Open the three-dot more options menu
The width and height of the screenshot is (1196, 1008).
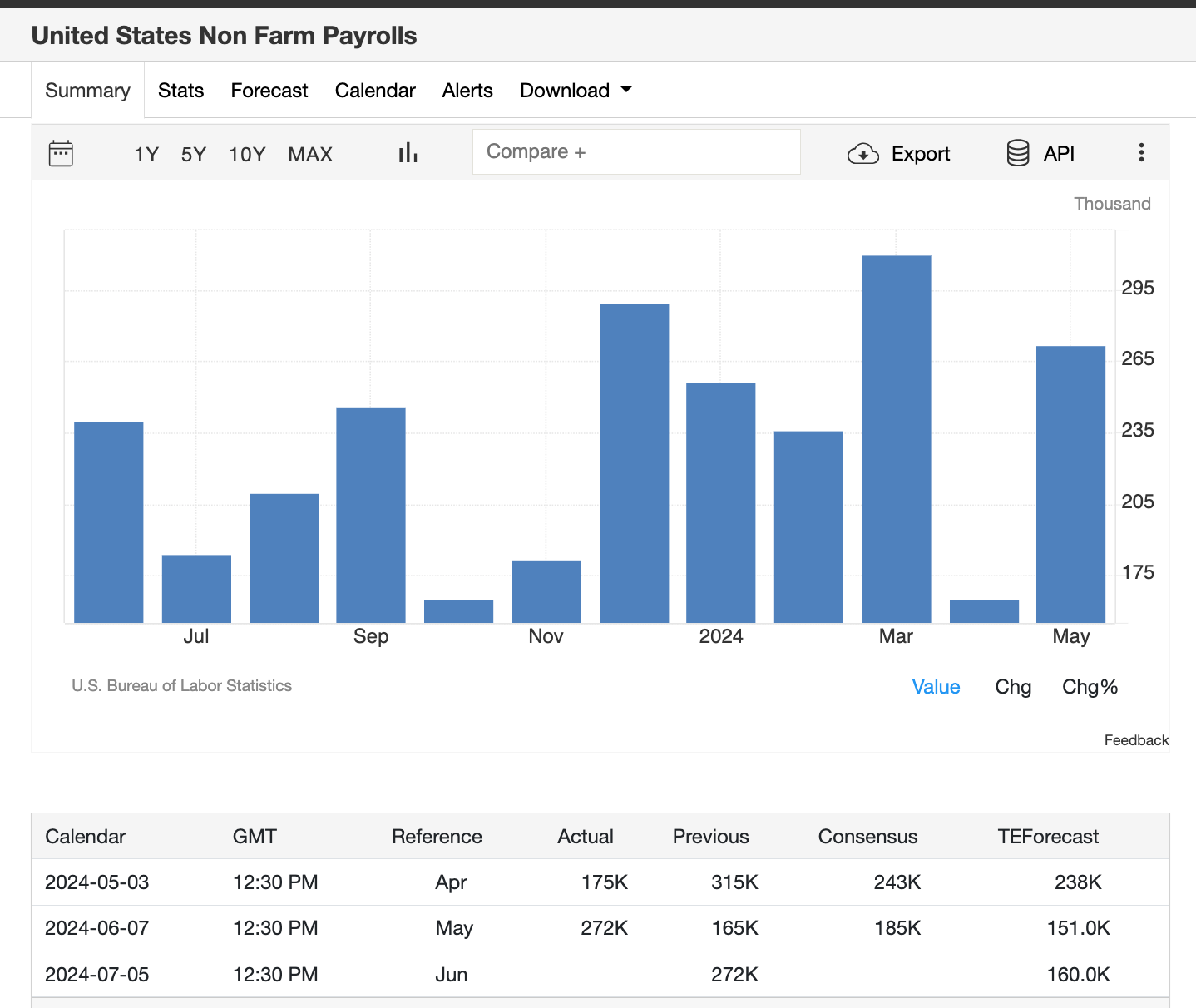click(x=1141, y=152)
